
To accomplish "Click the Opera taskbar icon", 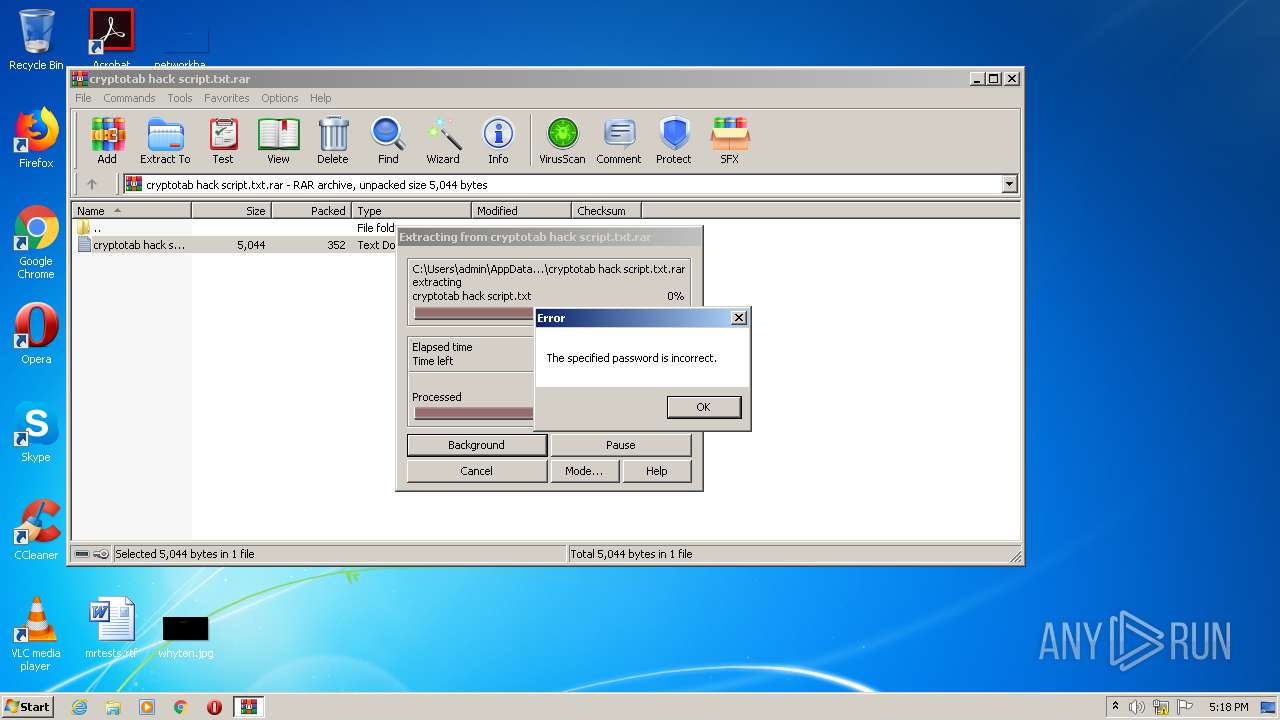I will pos(214,707).
